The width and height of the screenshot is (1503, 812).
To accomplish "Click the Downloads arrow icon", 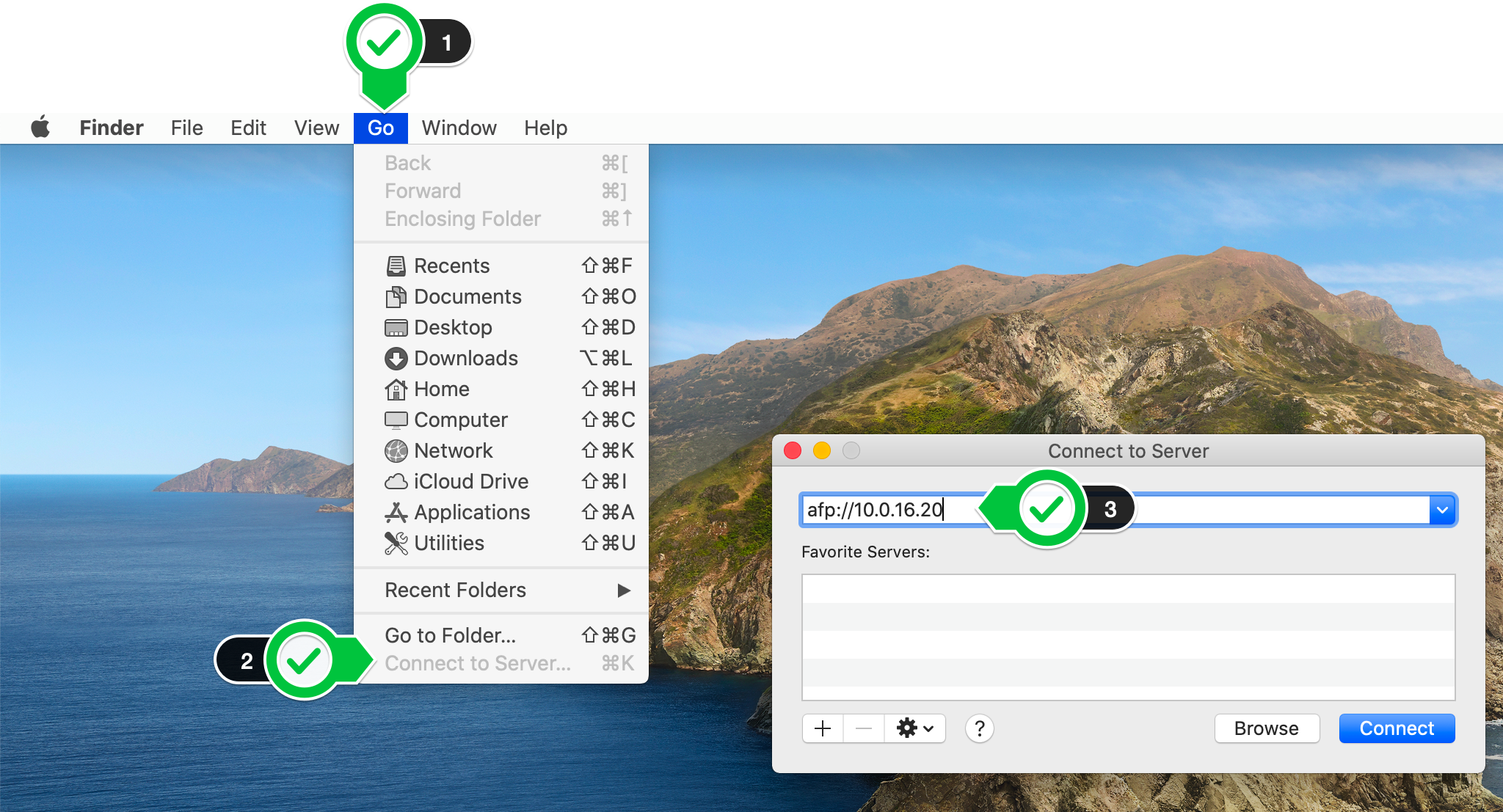I will pyautogui.click(x=396, y=358).
